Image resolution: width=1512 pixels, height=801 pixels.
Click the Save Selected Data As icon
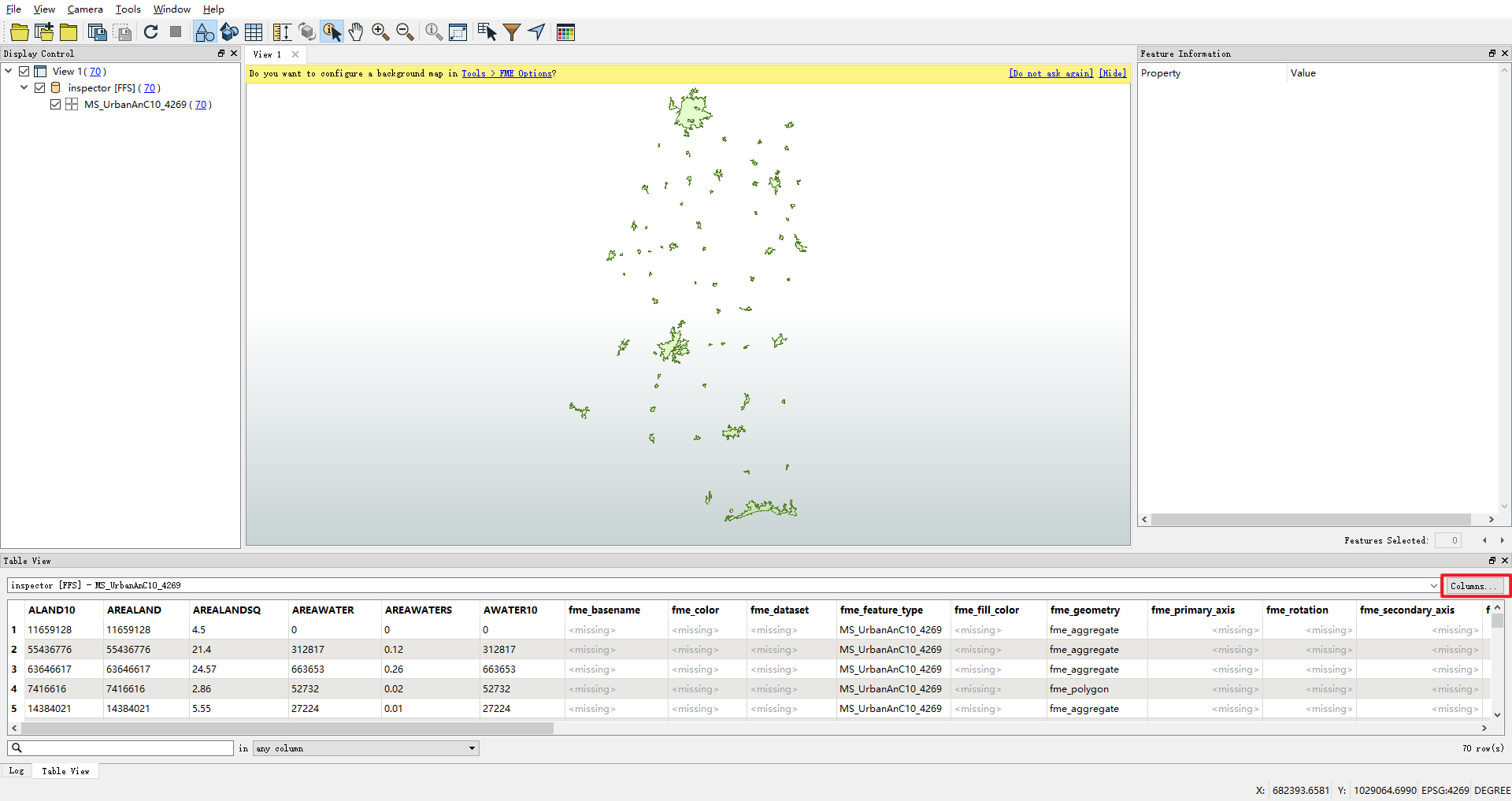coord(123,32)
